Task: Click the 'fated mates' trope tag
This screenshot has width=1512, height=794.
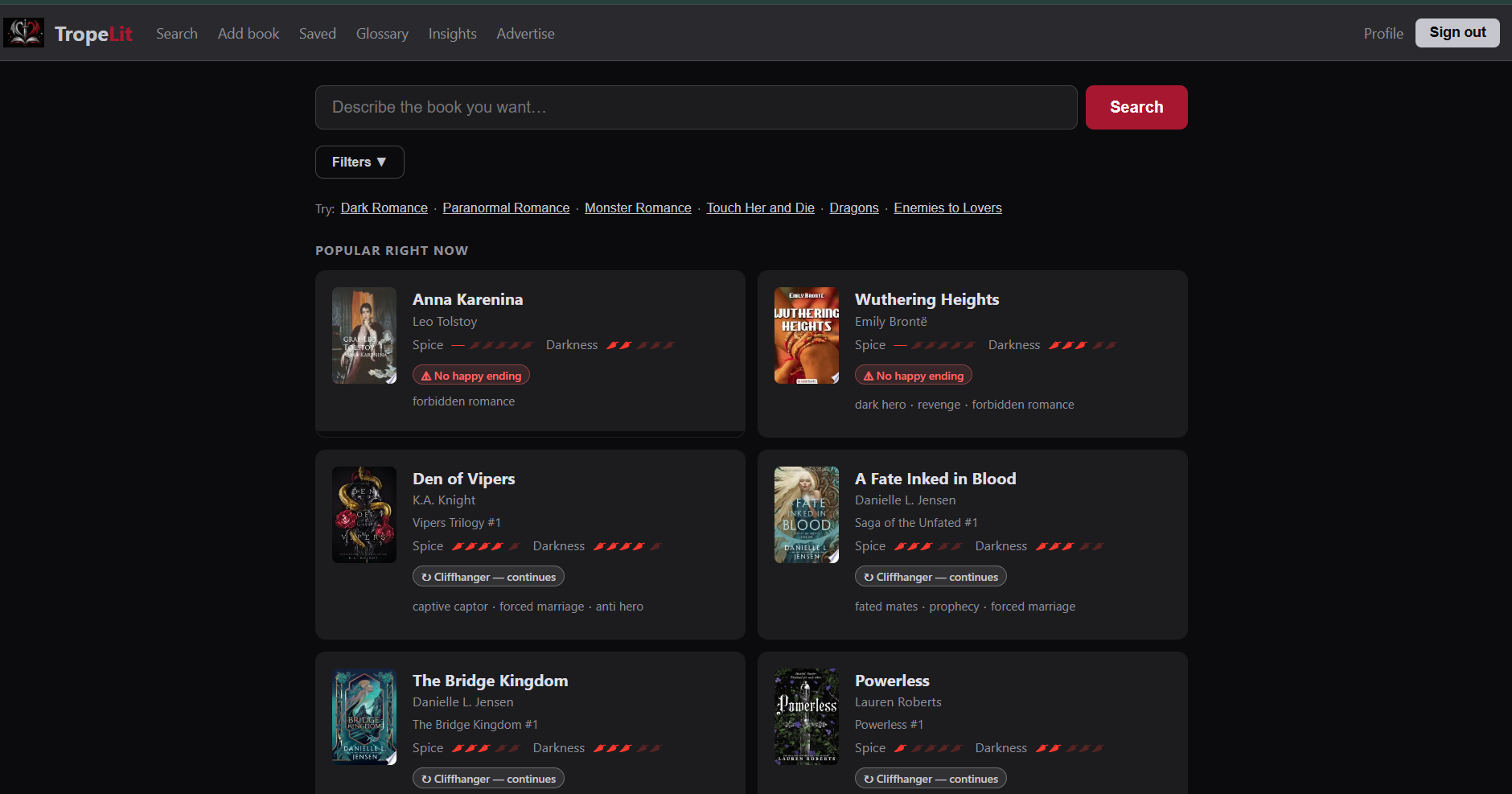Action: point(886,606)
